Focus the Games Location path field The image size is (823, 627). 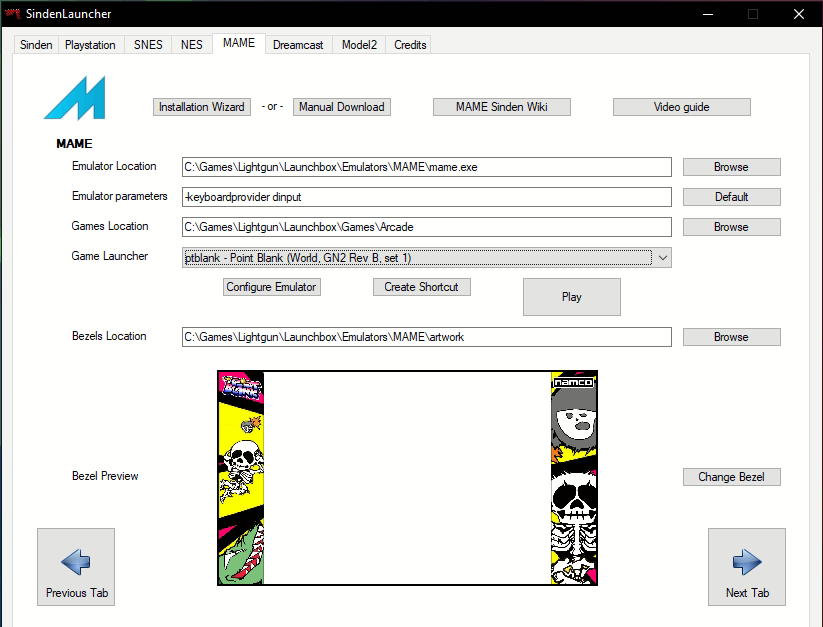click(427, 227)
